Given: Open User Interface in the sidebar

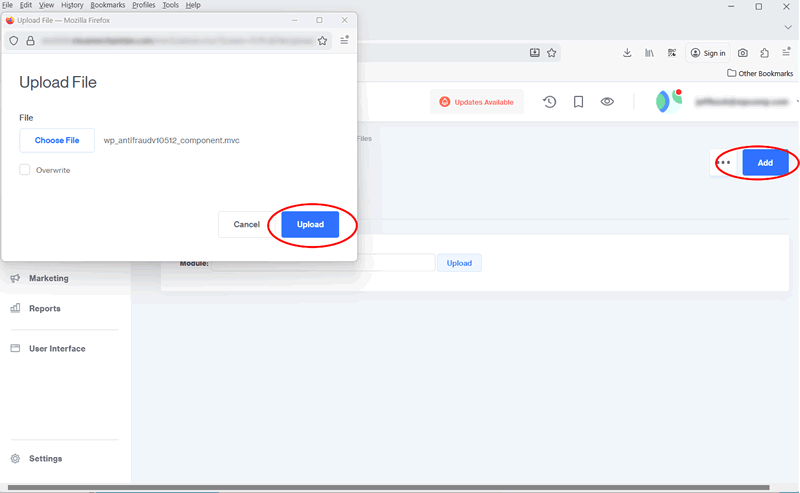Looking at the screenshot, I should tap(57, 349).
